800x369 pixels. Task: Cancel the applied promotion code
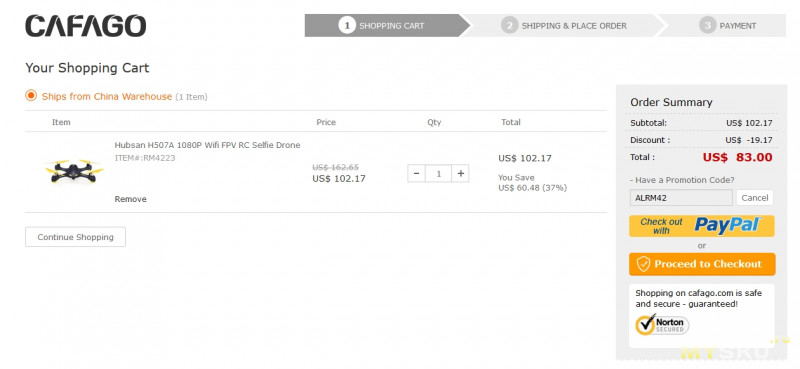[x=755, y=198]
